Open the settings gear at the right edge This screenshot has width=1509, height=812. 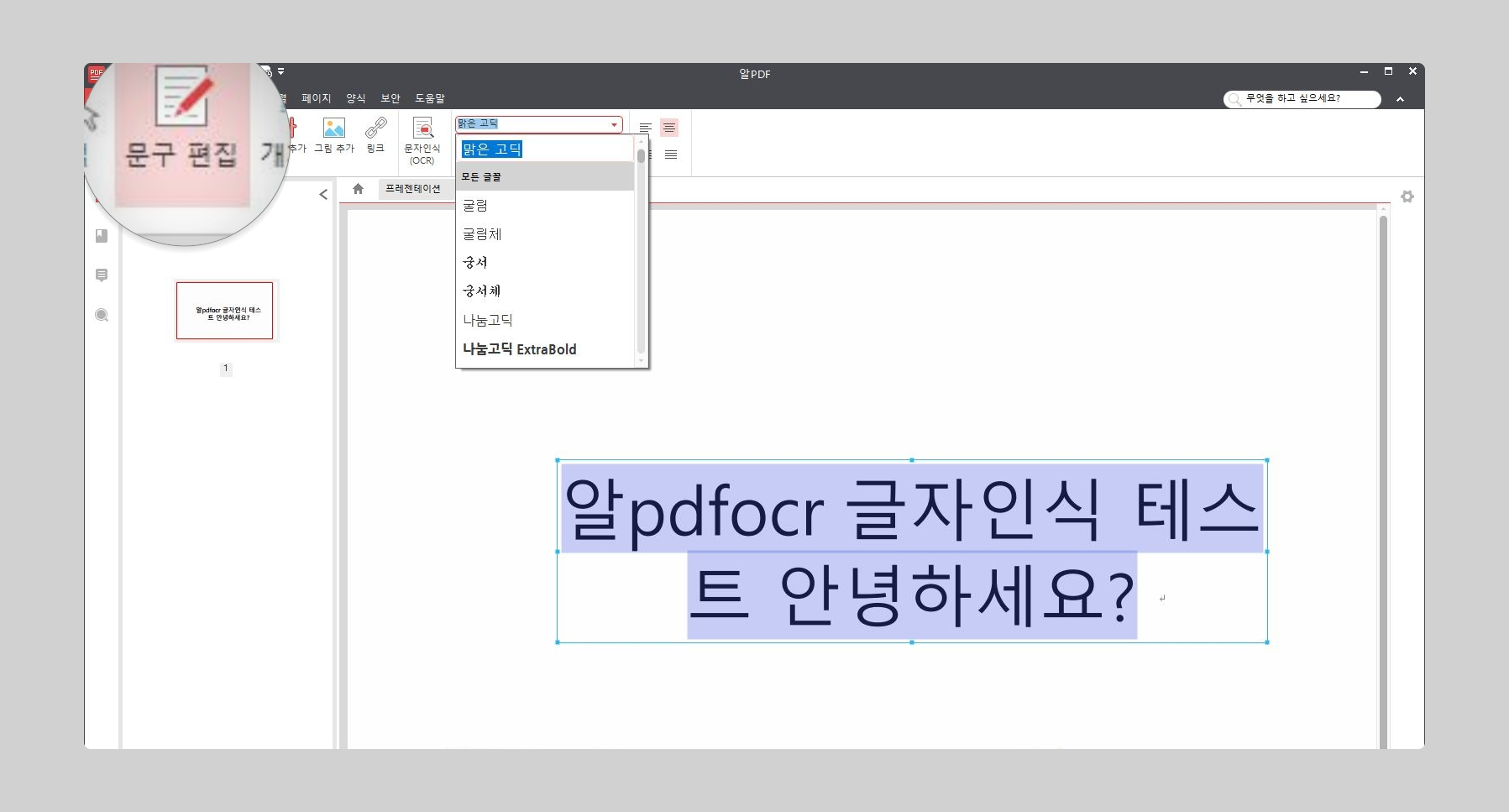tap(1407, 196)
